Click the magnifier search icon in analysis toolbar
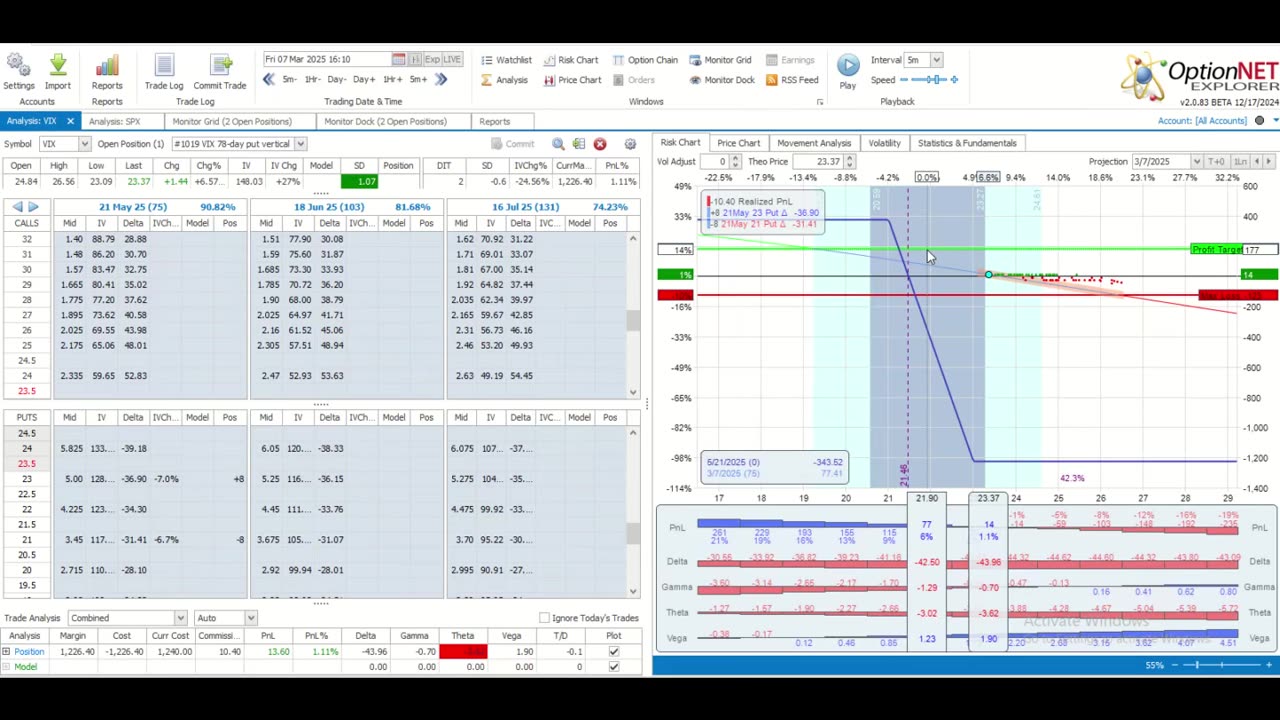Image resolution: width=1280 pixels, height=720 pixels. (558, 144)
